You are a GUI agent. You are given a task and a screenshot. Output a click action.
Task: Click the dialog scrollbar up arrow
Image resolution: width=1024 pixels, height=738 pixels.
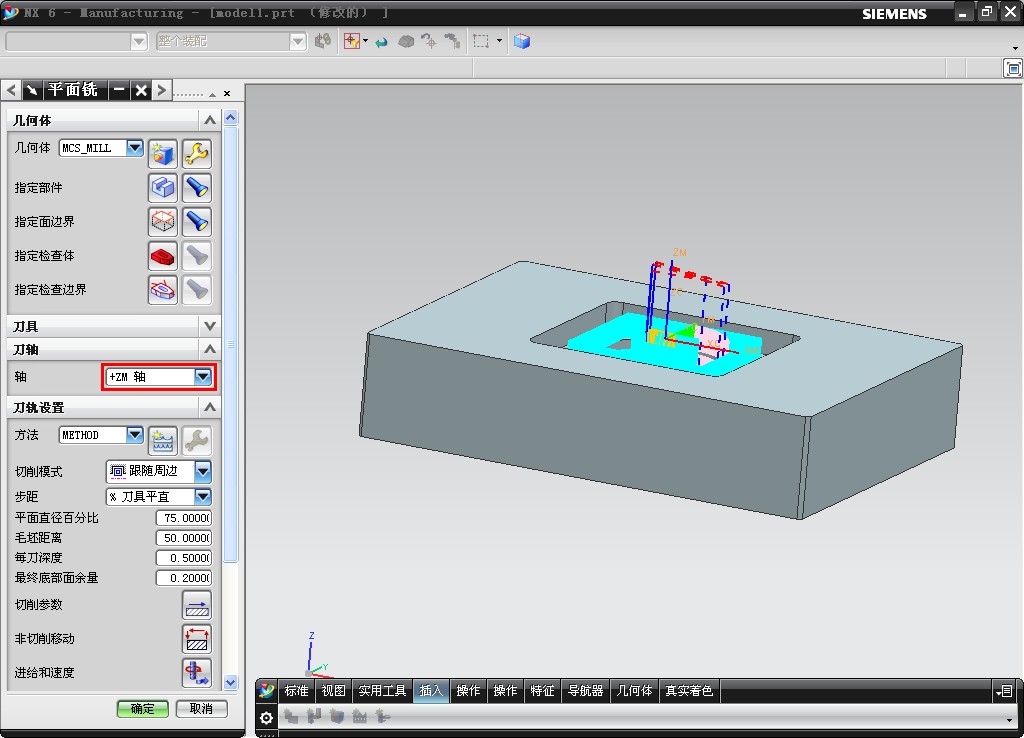(231, 118)
